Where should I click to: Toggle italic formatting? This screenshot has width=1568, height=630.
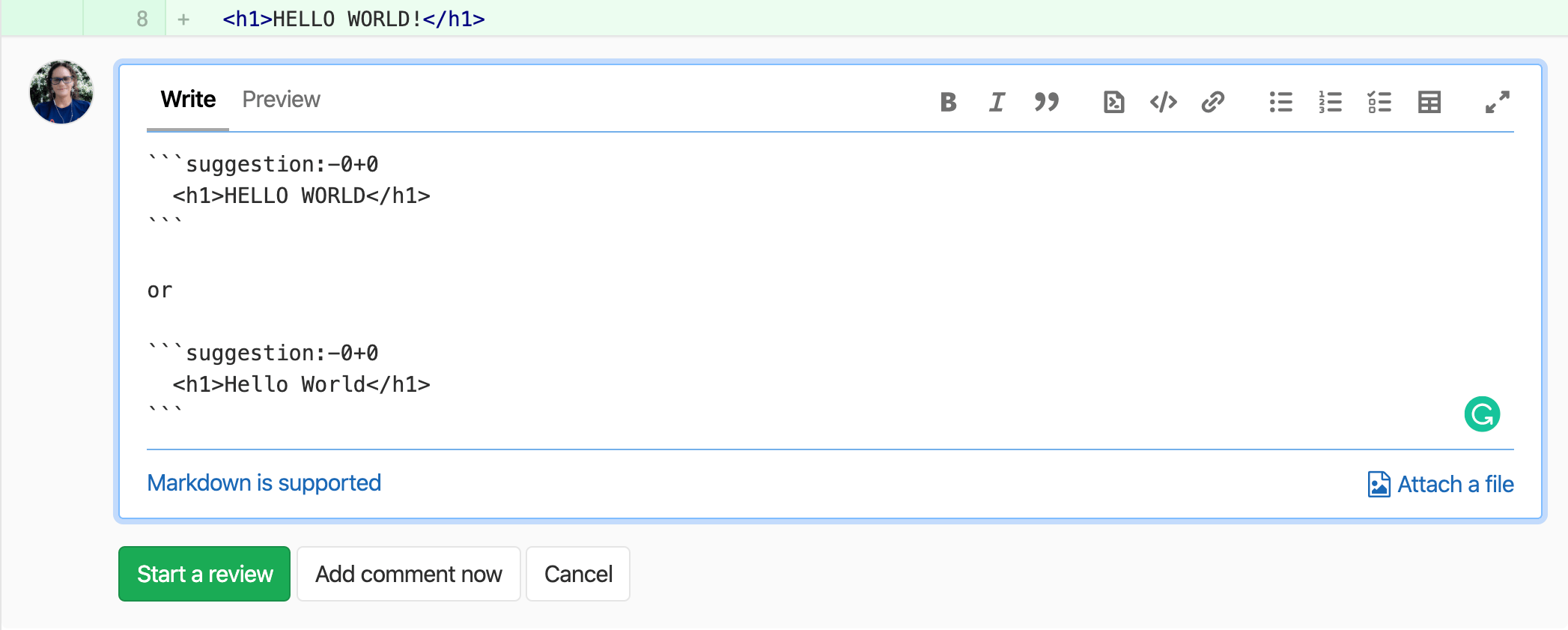[x=996, y=103]
